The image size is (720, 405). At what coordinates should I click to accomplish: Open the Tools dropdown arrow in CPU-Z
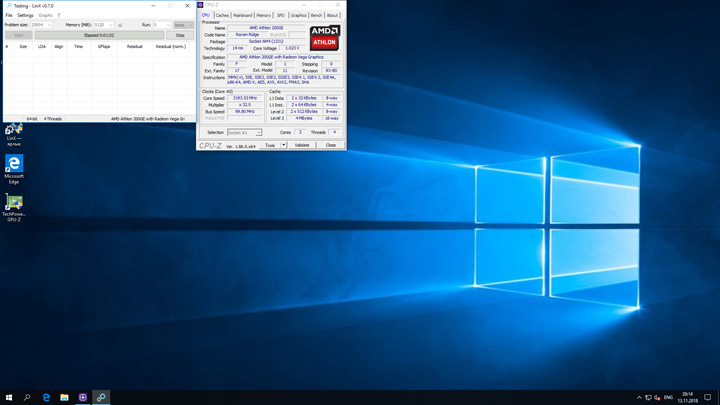pyautogui.click(x=284, y=145)
